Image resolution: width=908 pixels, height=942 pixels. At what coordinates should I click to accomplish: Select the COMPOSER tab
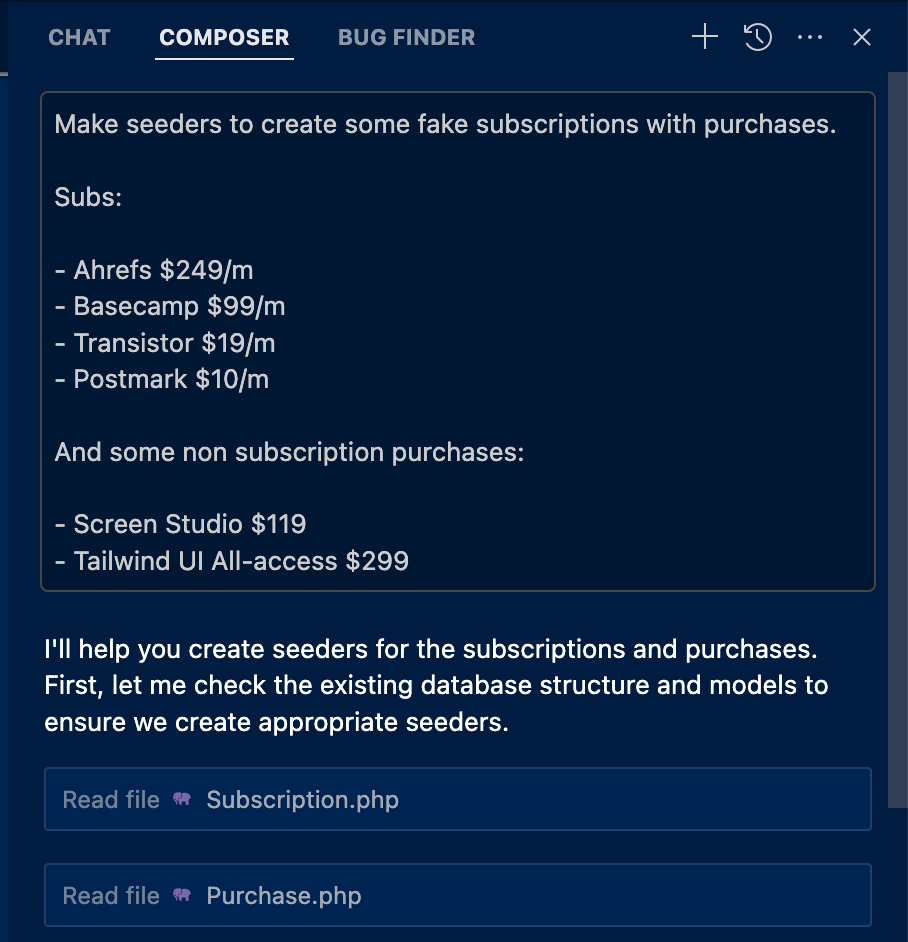[x=224, y=38]
